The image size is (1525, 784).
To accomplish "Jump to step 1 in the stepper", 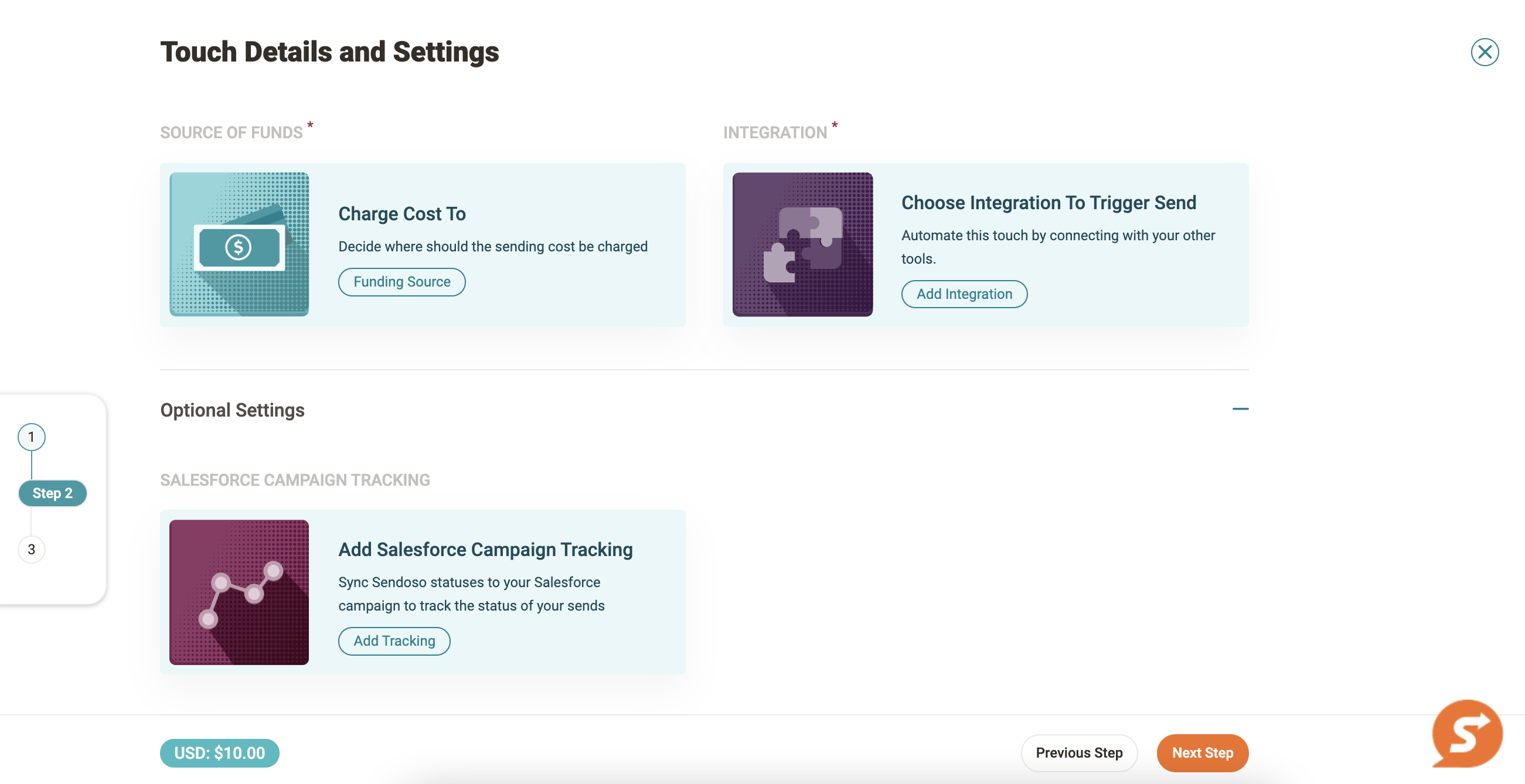I will (x=32, y=437).
